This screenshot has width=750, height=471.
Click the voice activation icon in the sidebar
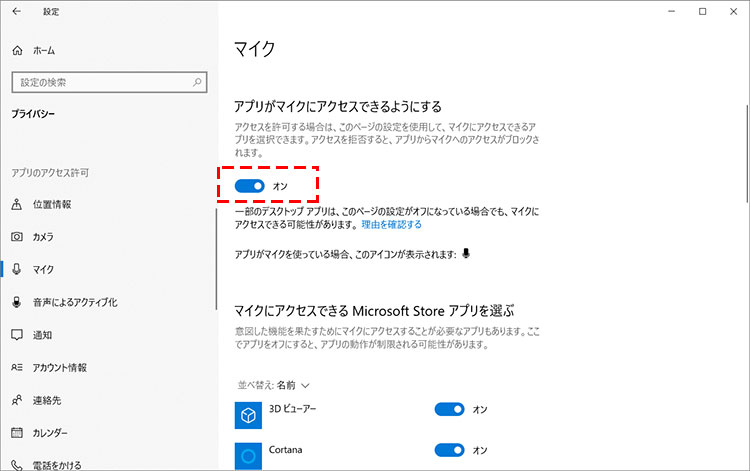[17, 302]
